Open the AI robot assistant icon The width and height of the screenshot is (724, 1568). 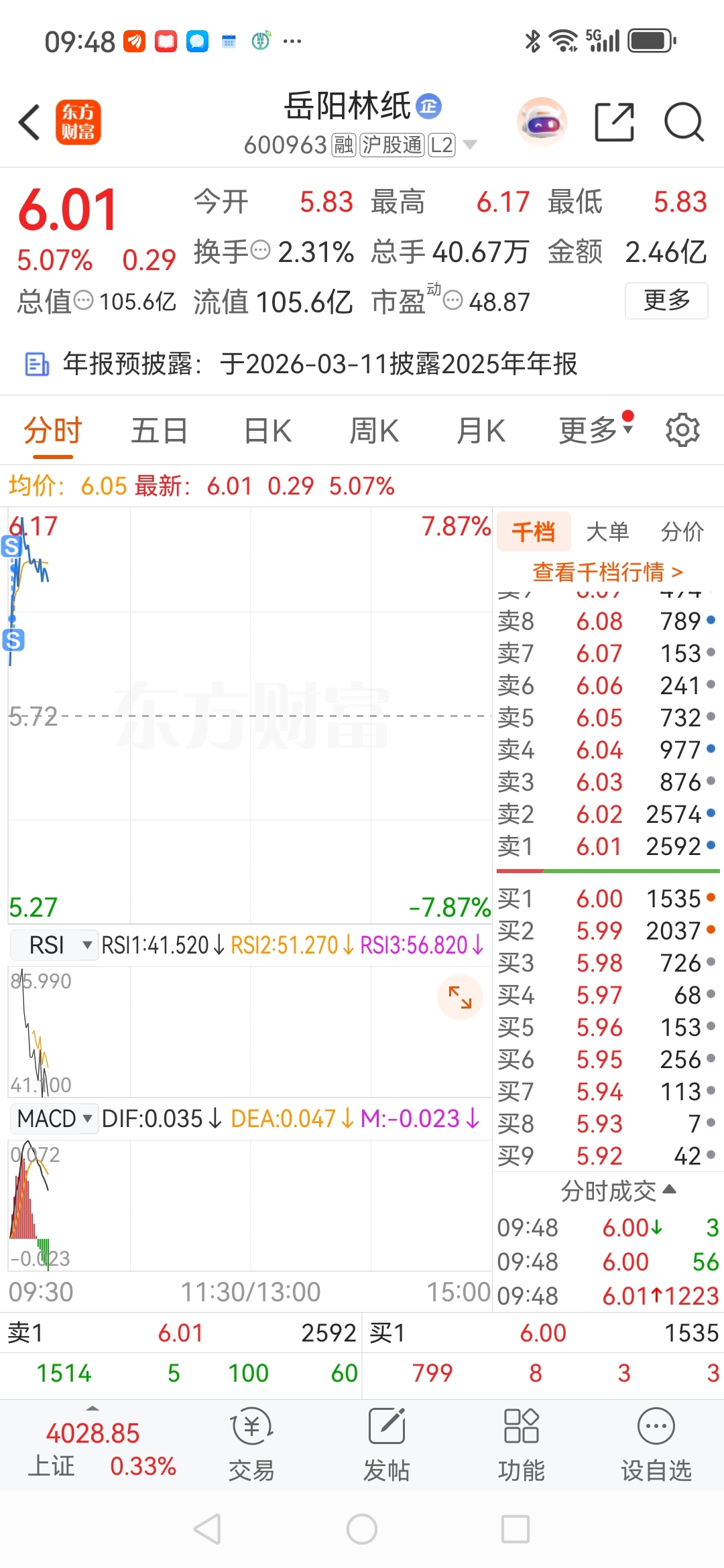(542, 123)
